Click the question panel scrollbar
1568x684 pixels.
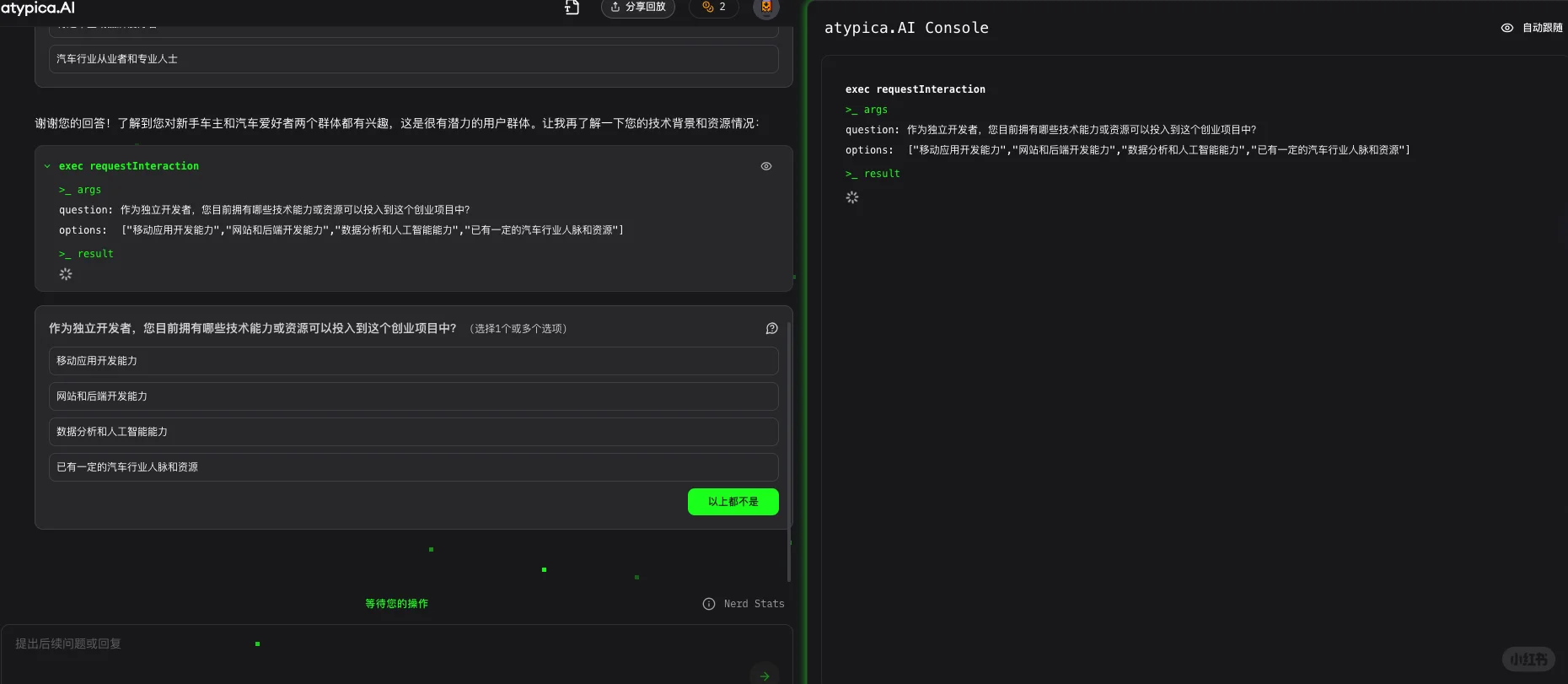789,451
